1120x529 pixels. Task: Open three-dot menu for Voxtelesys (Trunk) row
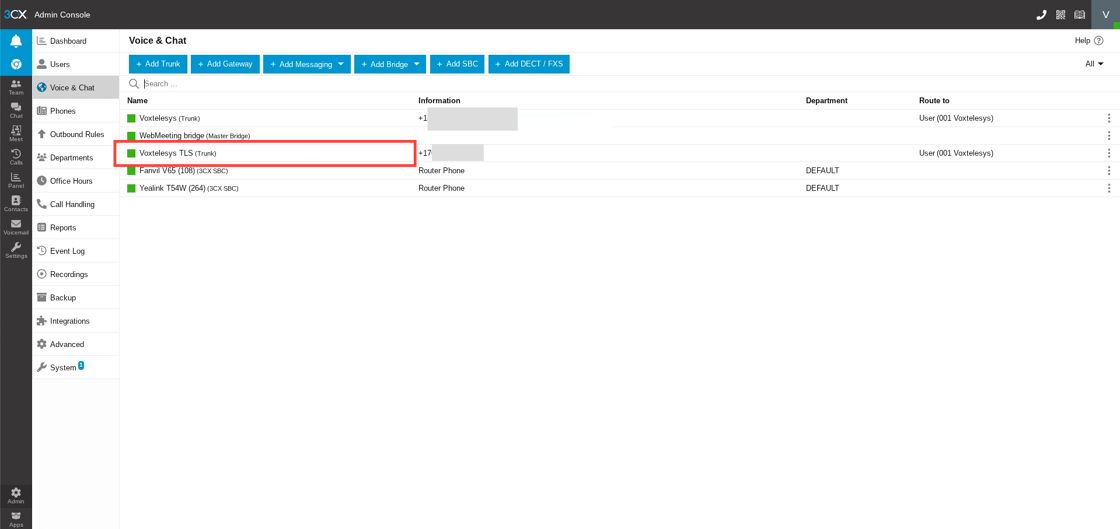tap(1109, 118)
